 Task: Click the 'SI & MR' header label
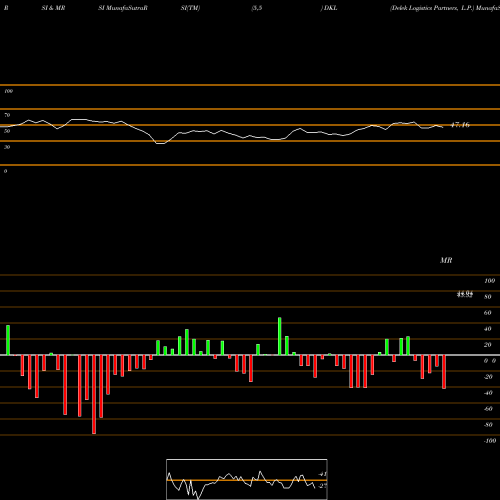53,8
